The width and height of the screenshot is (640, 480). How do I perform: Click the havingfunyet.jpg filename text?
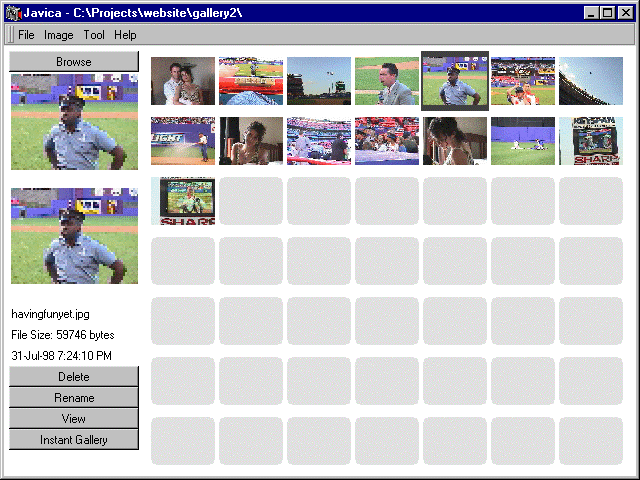point(50,314)
